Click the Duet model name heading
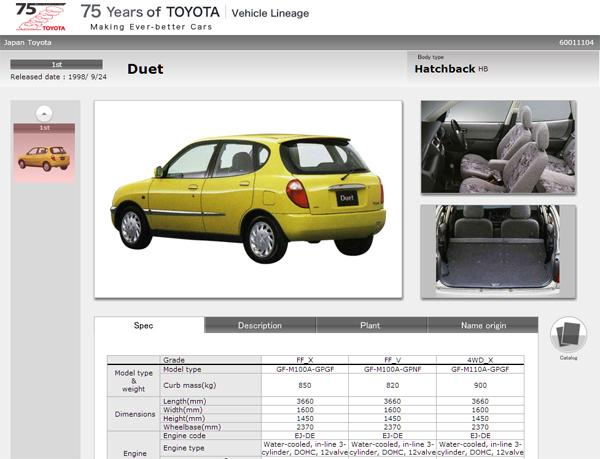The height and width of the screenshot is (459, 600). point(145,69)
